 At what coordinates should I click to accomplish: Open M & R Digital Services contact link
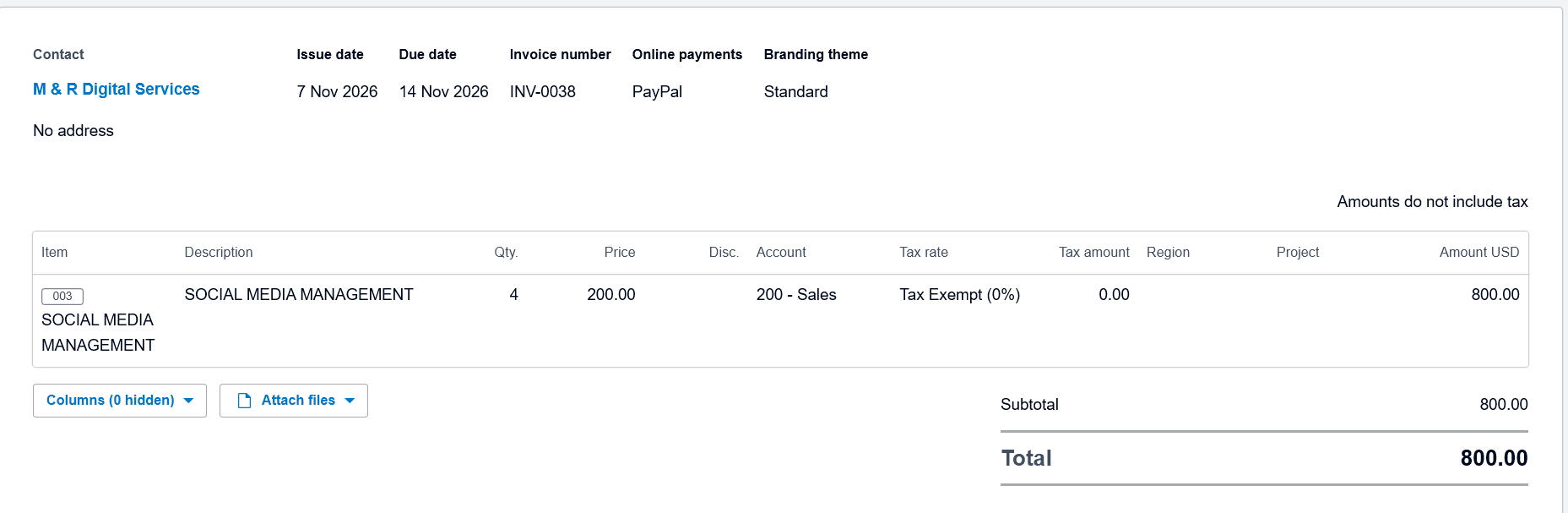click(x=117, y=90)
